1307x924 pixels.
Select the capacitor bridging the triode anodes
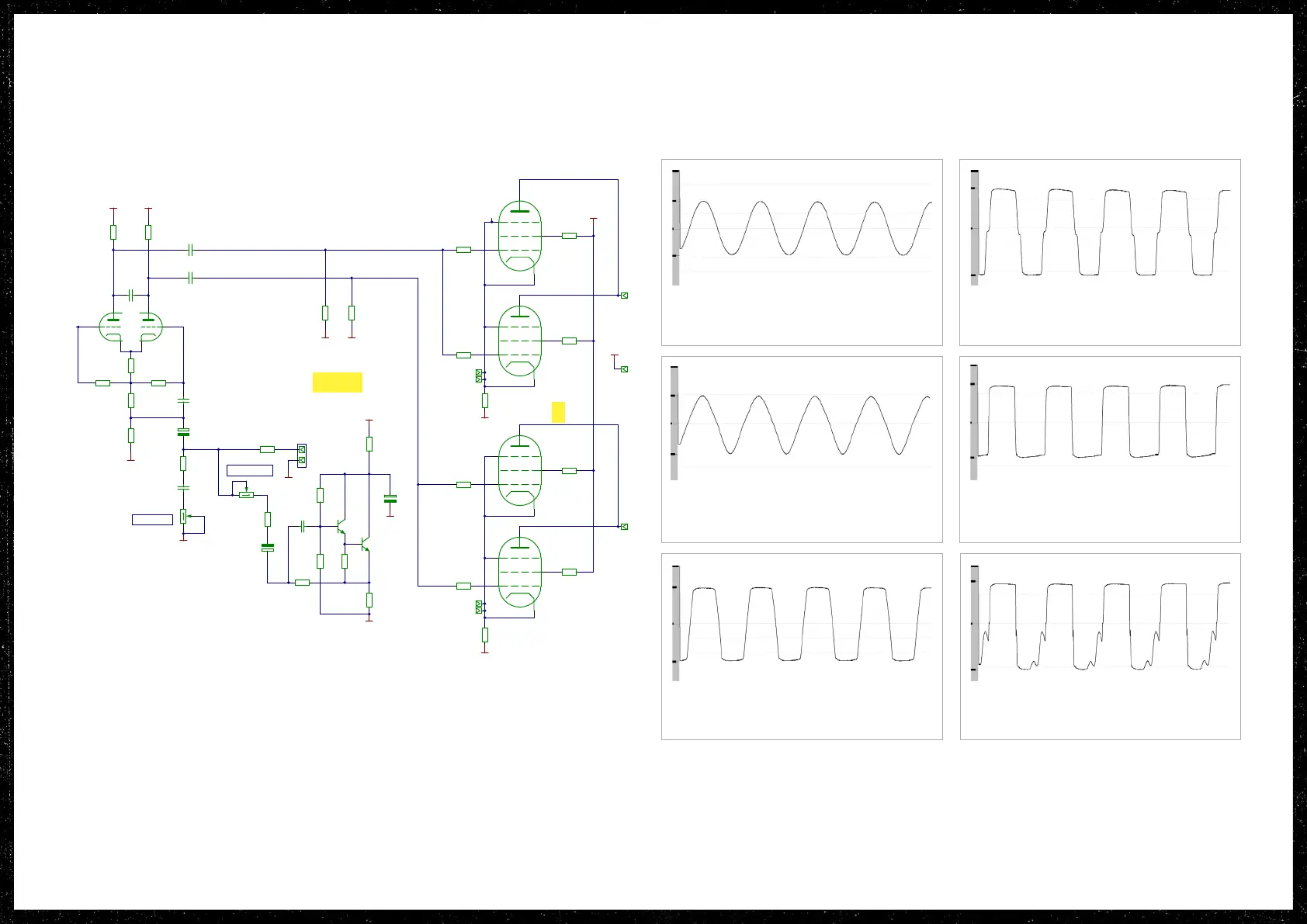point(131,296)
